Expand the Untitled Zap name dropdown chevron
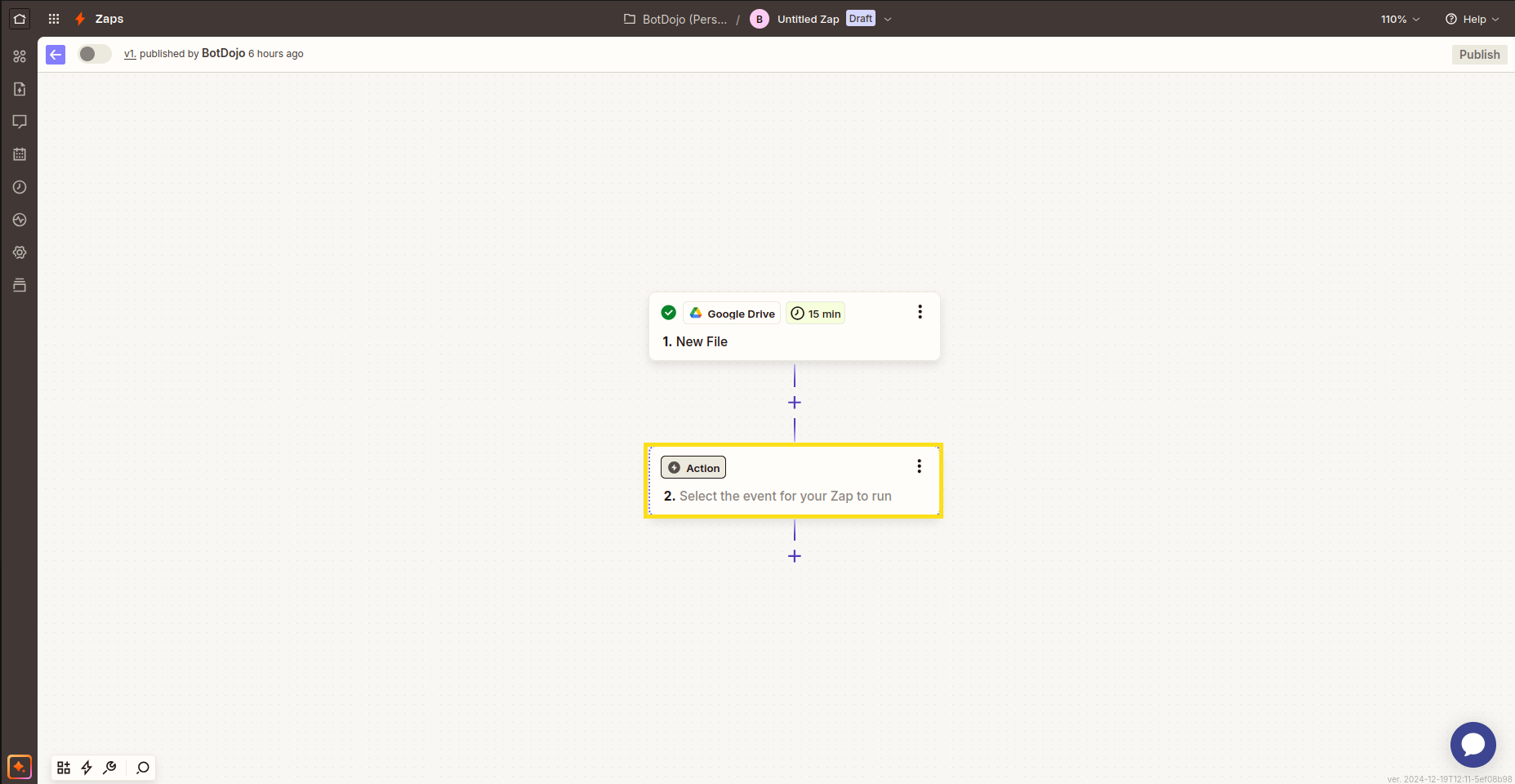1515x784 pixels. [888, 19]
